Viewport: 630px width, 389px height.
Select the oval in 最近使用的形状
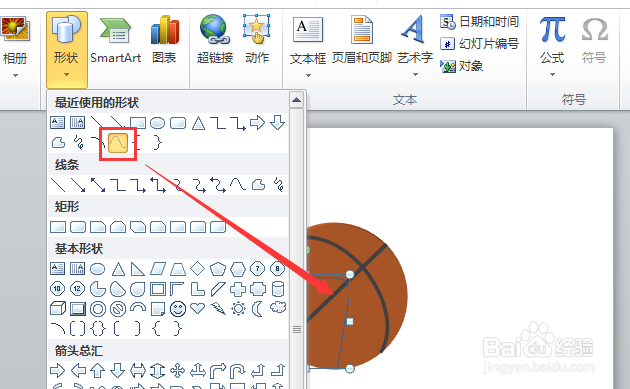click(x=158, y=123)
